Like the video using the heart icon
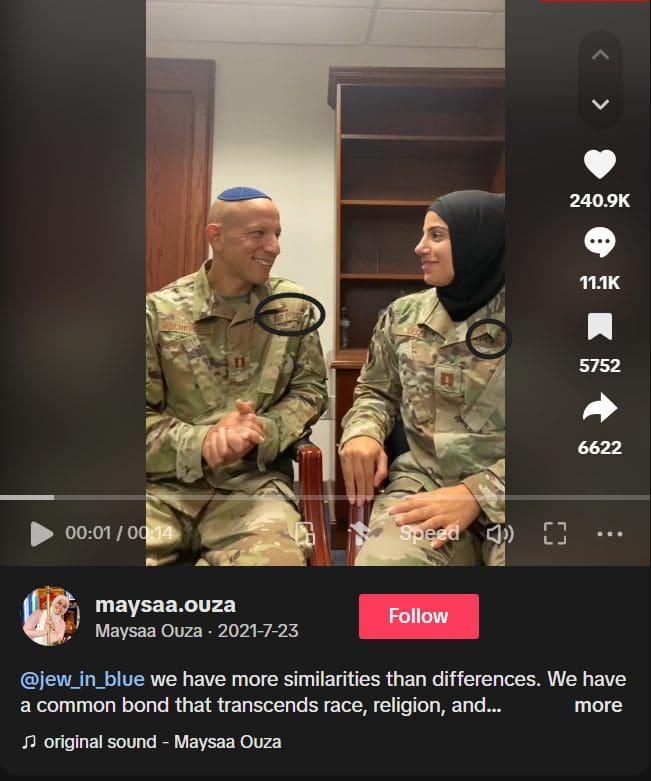 pos(600,164)
